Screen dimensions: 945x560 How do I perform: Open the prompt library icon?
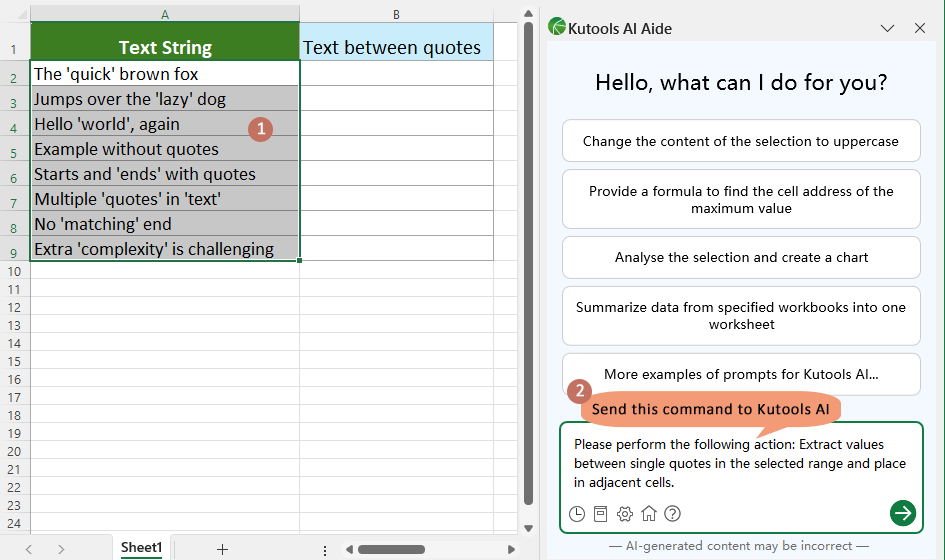click(601, 514)
